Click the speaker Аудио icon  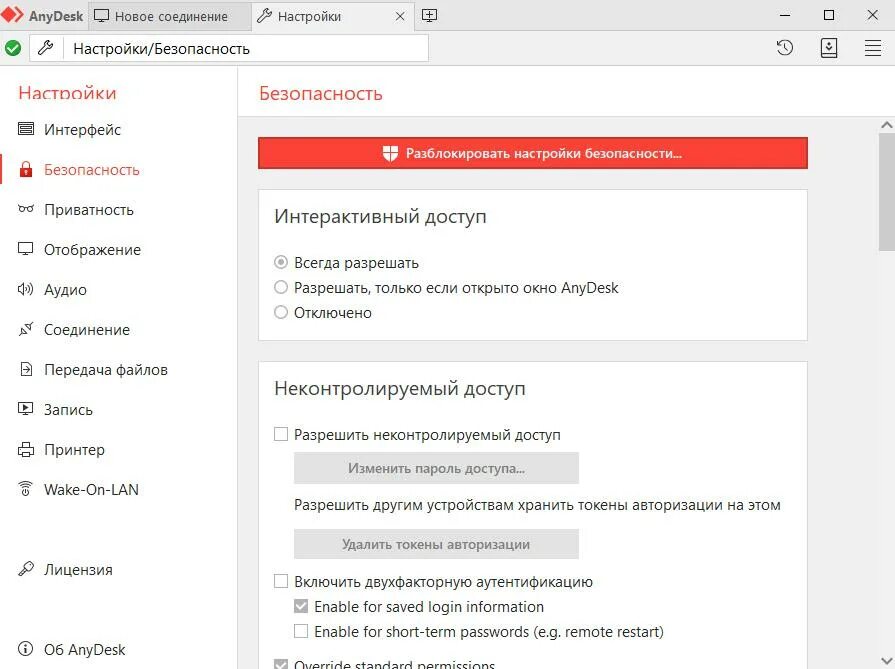pos(26,289)
